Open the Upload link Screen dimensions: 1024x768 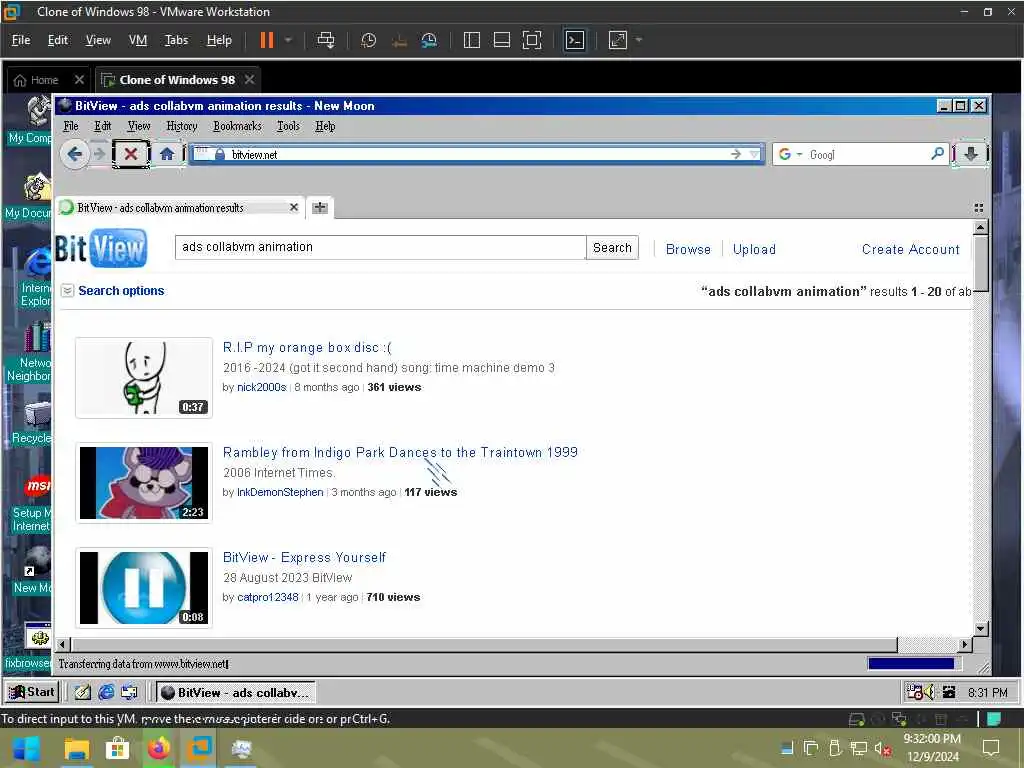tap(754, 249)
